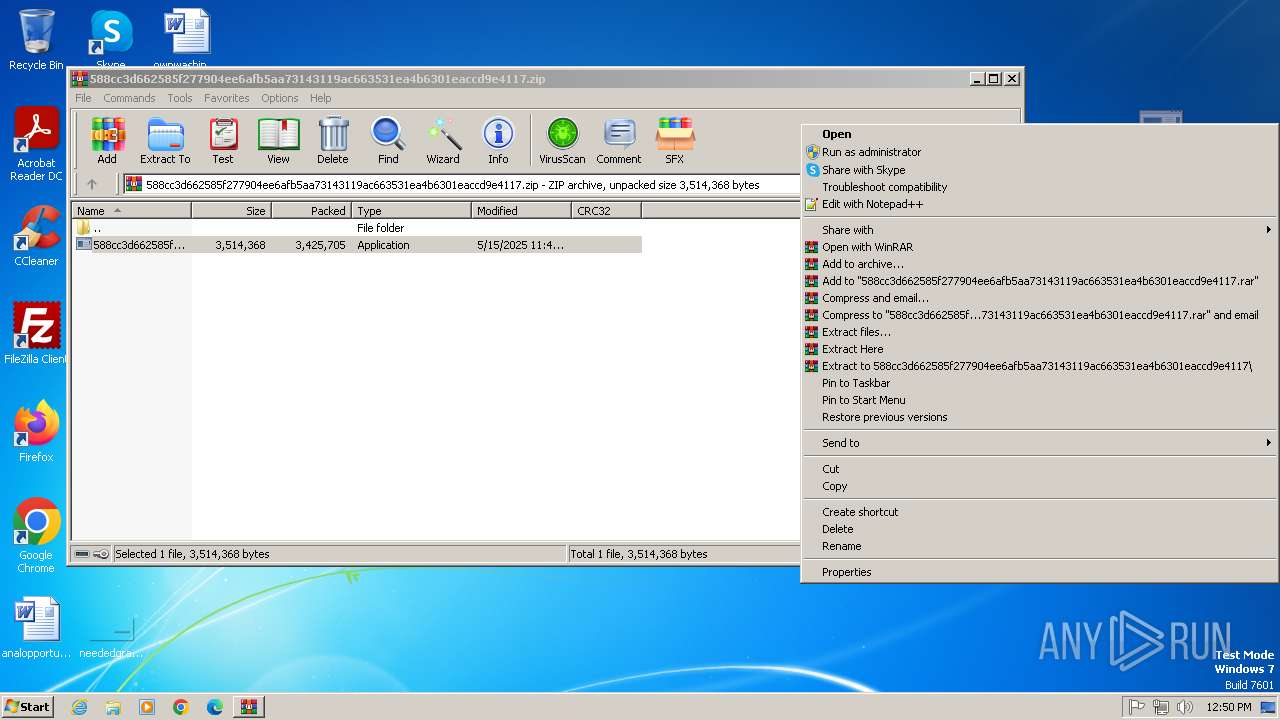Open the Commands menu

[x=129, y=98]
